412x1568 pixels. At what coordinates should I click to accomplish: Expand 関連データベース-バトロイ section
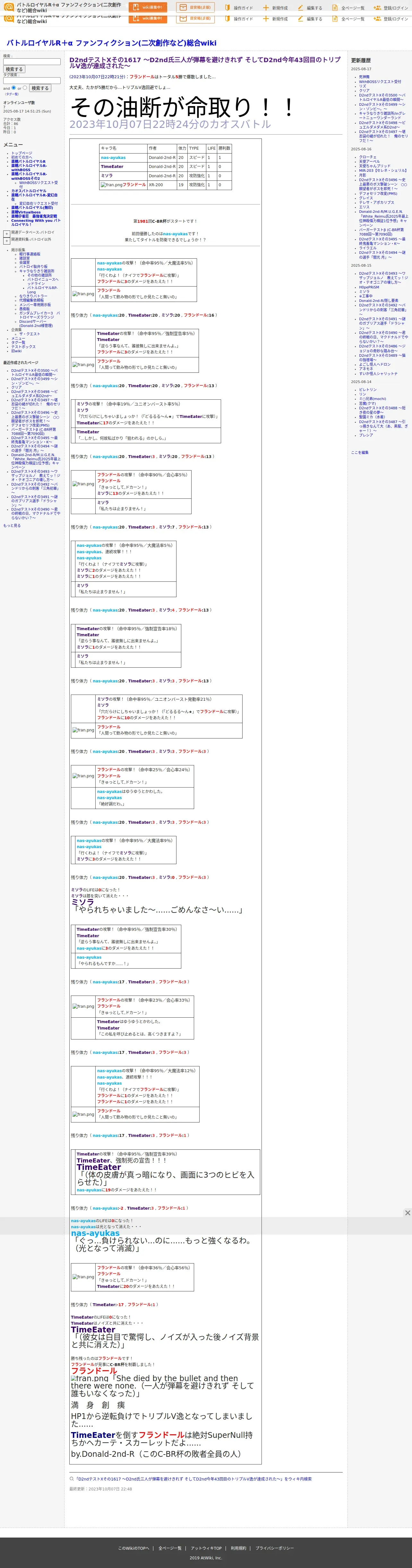7,233
